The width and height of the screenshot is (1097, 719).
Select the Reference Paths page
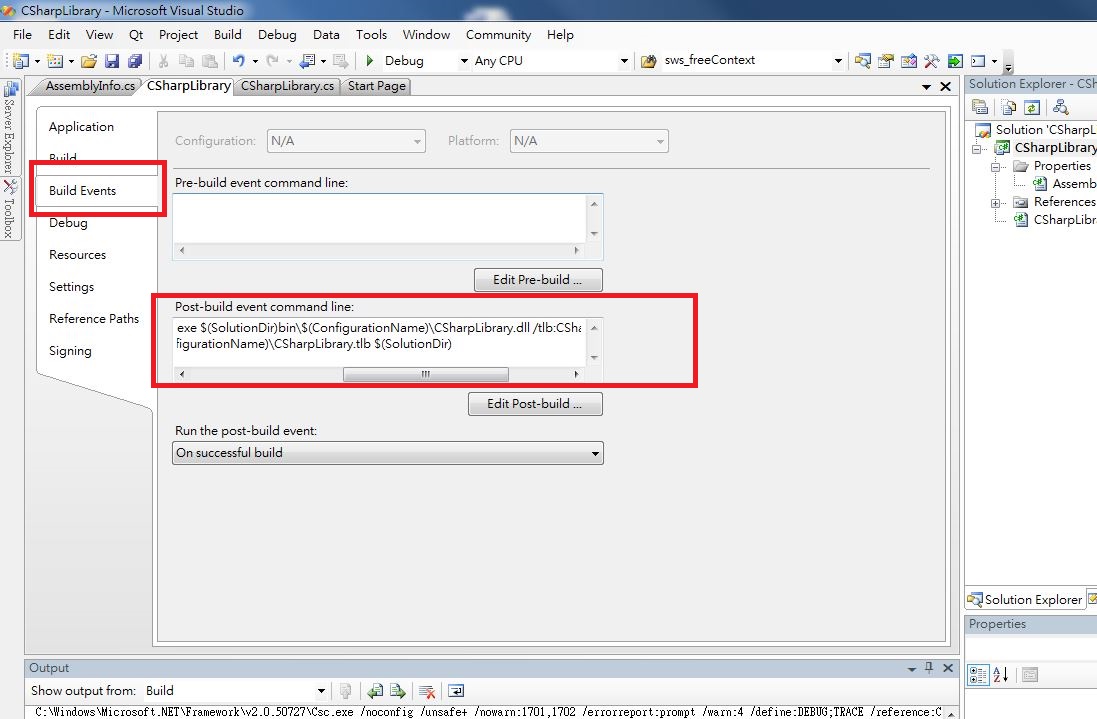click(x=94, y=318)
